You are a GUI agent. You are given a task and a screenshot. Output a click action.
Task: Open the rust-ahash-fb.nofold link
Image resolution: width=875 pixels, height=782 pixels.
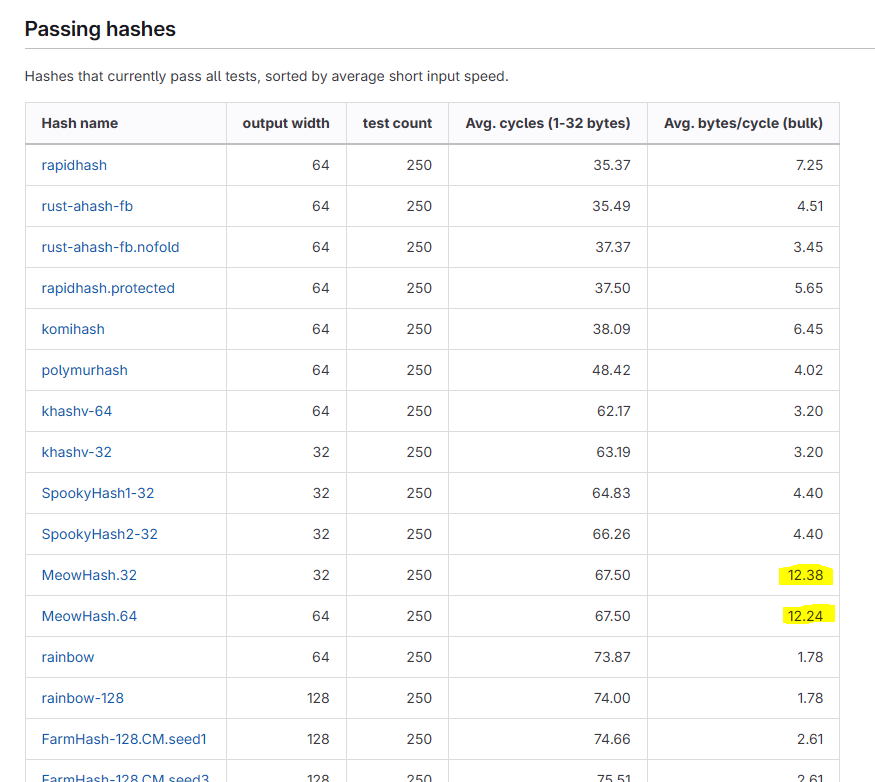110,247
